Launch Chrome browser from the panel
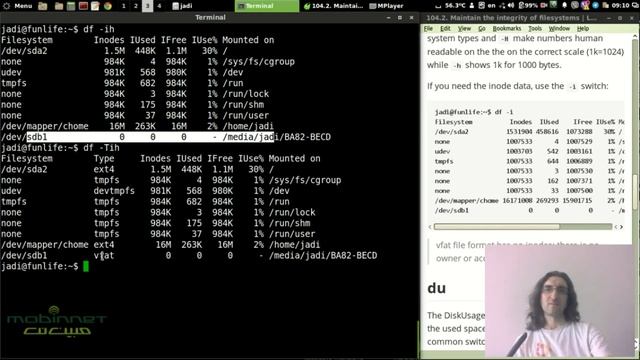 click(108, 6)
